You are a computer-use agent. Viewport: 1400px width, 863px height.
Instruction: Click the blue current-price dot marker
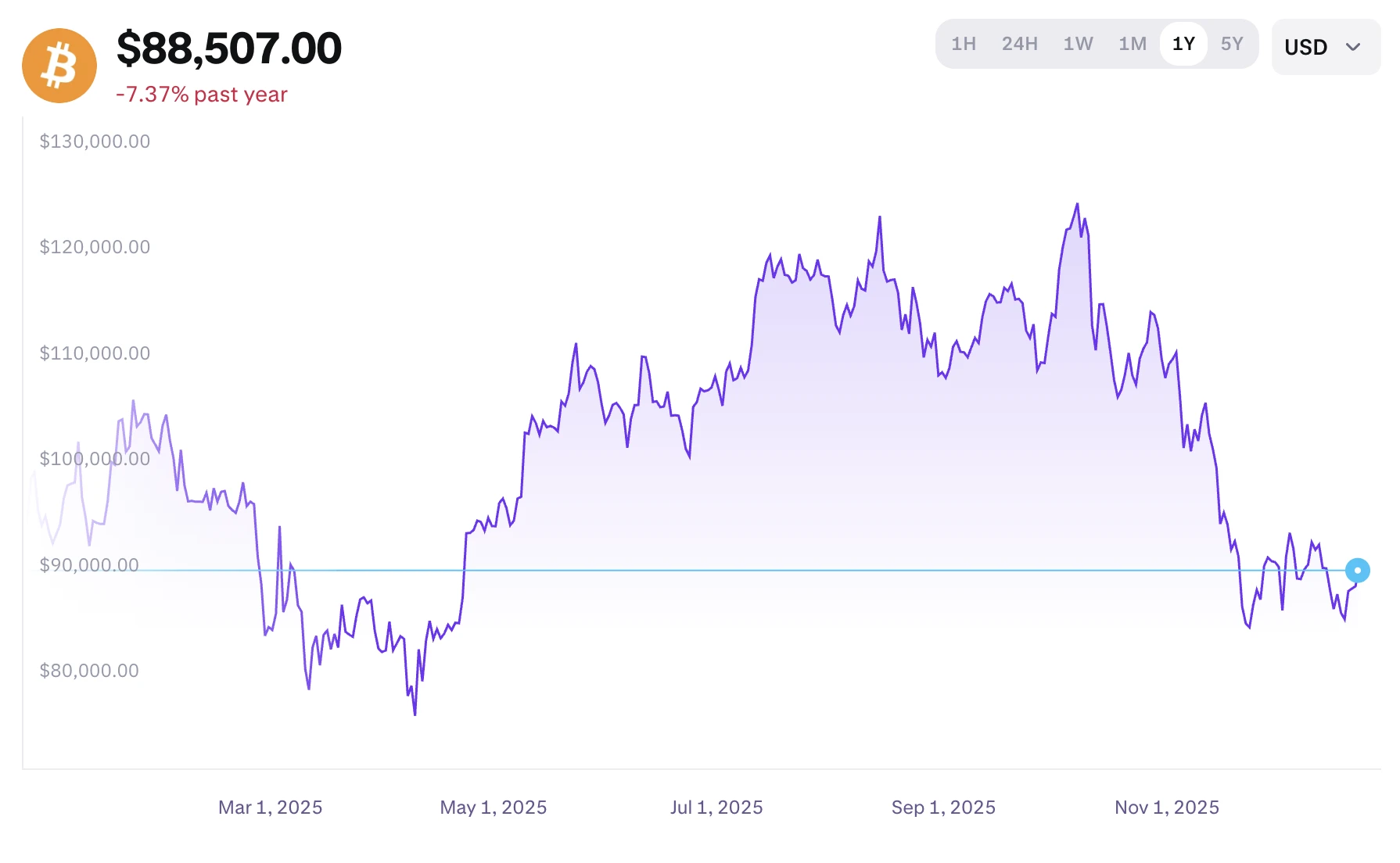click(x=1358, y=571)
